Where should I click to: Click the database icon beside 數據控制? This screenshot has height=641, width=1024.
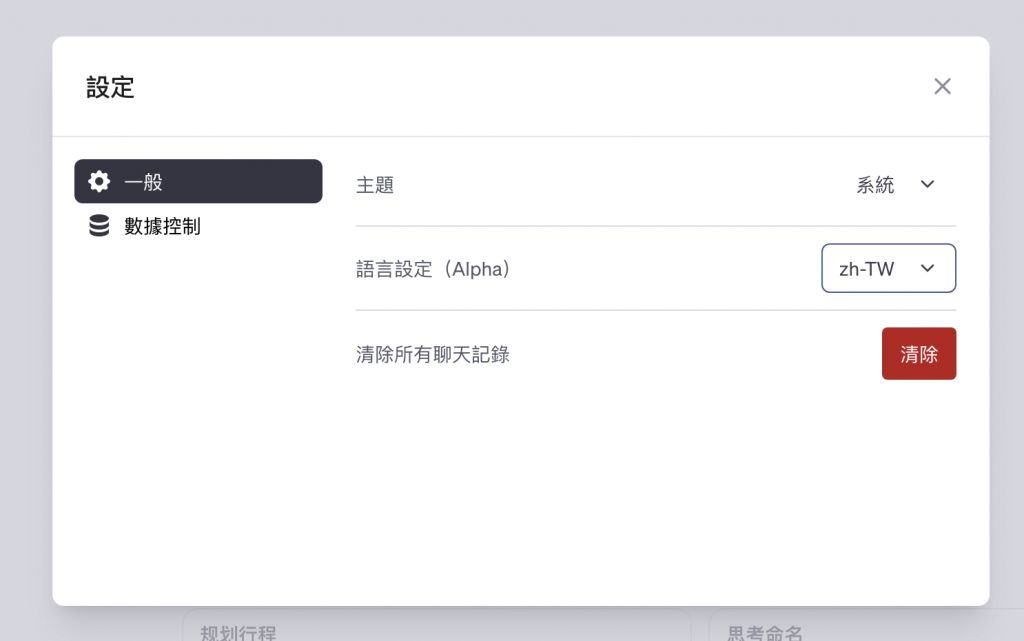point(99,226)
